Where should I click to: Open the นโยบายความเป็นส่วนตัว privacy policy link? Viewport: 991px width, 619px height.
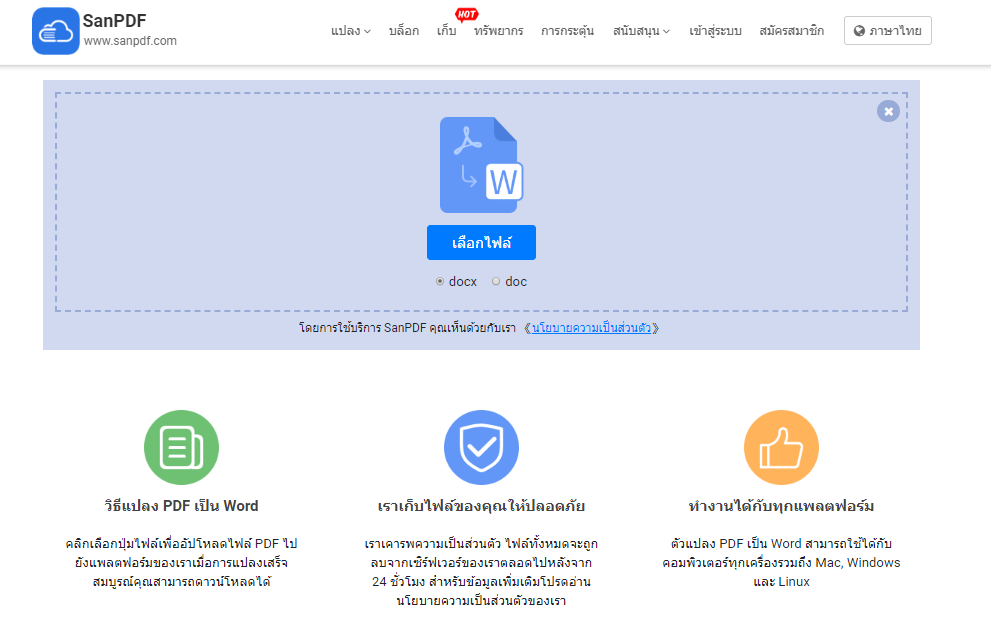coord(592,328)
